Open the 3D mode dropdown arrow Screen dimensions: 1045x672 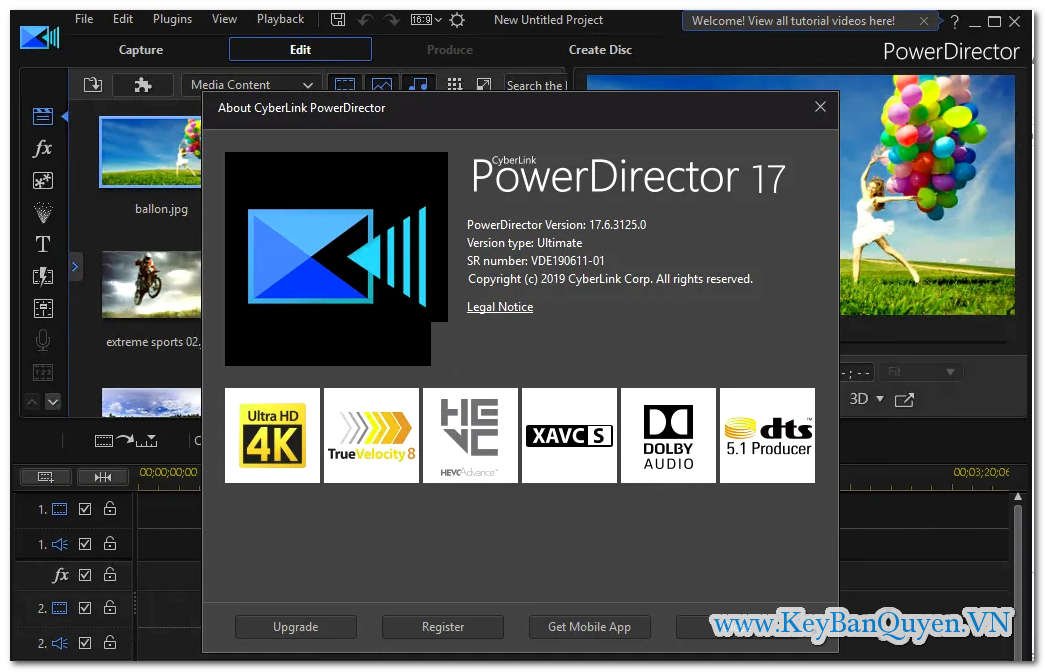pyautogui.click(x=880, y=399)
